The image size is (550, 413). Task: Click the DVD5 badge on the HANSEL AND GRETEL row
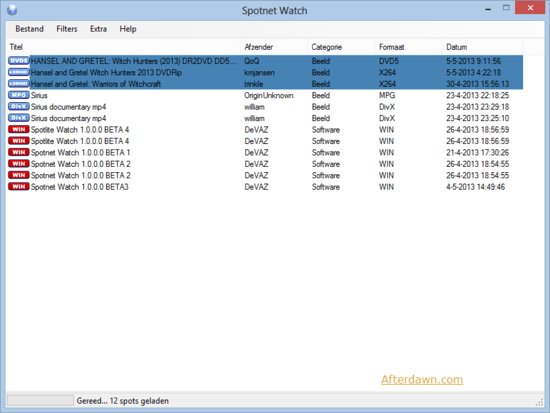tap(19, 61)
